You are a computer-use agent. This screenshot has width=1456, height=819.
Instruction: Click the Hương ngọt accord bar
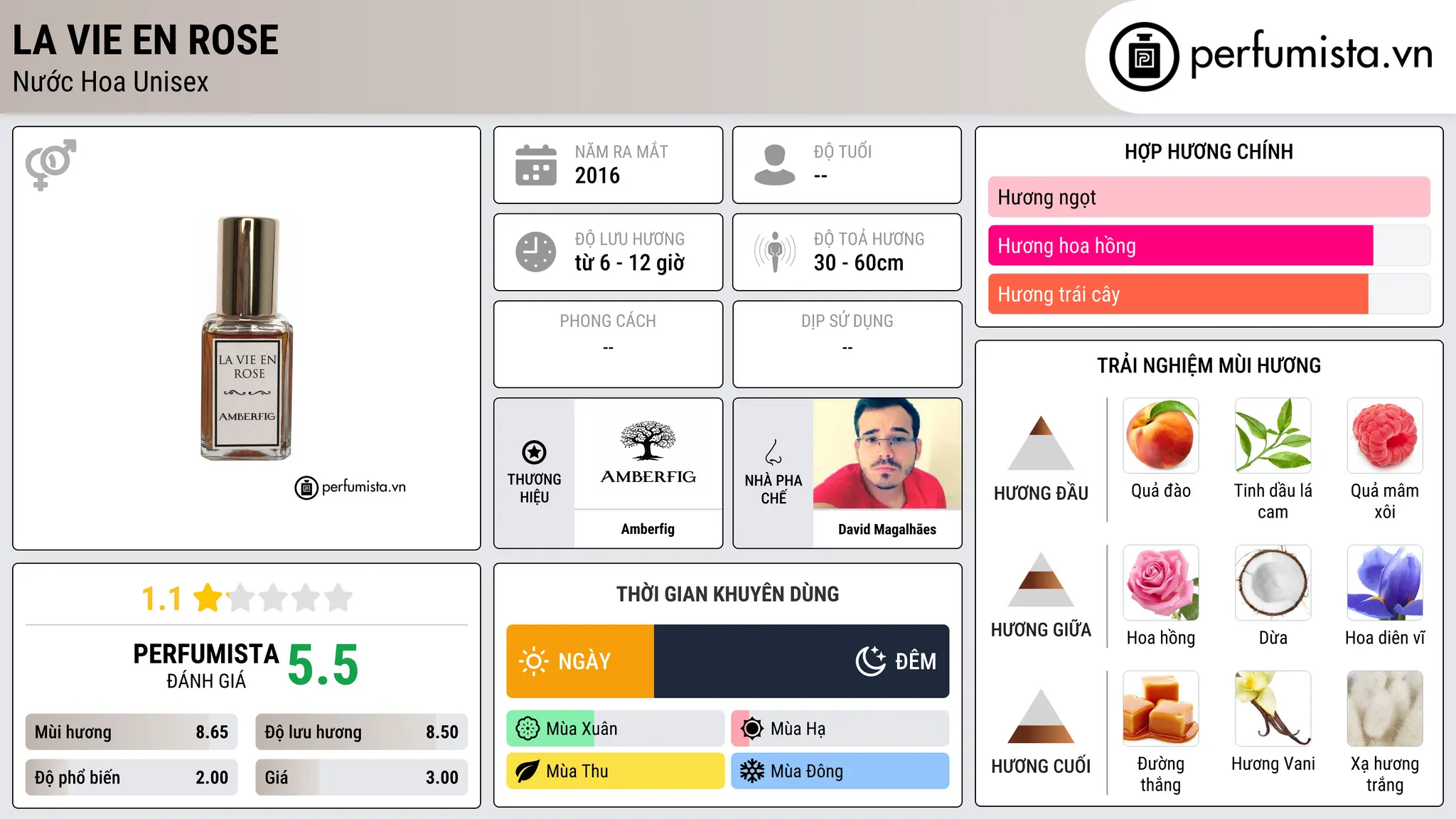point(1209,197)
